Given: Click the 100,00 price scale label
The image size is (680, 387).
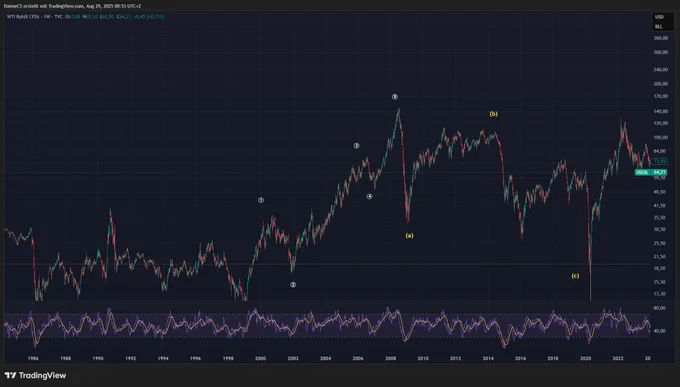Looking at the screenshot, I should point(660,138).
